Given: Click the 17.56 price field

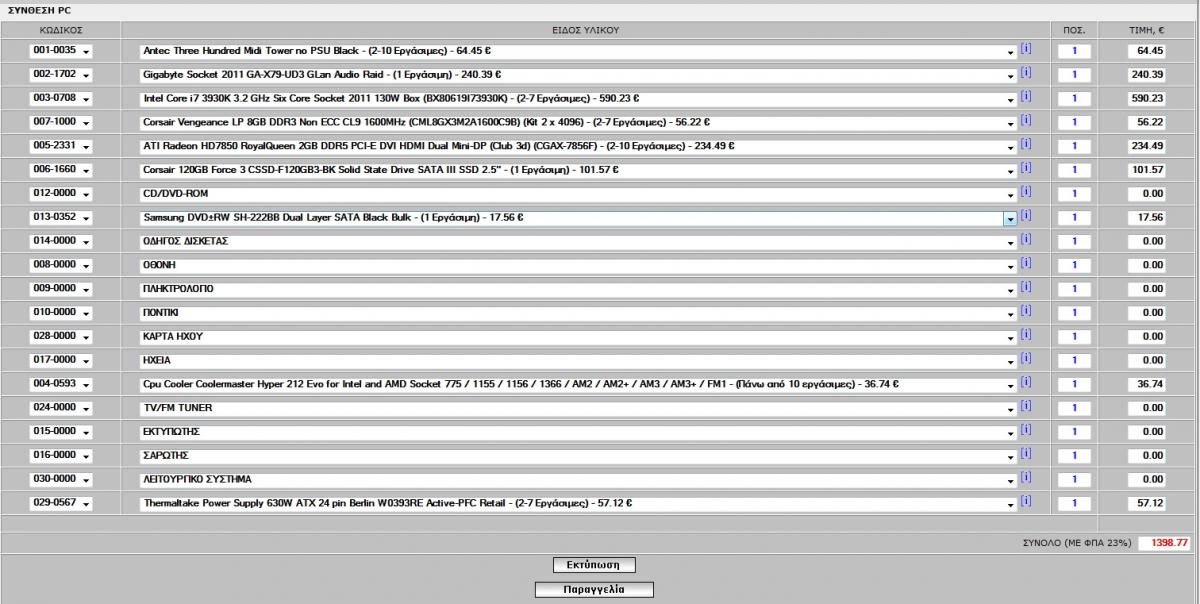Looking at the screenshot, I should point(1146,217).
